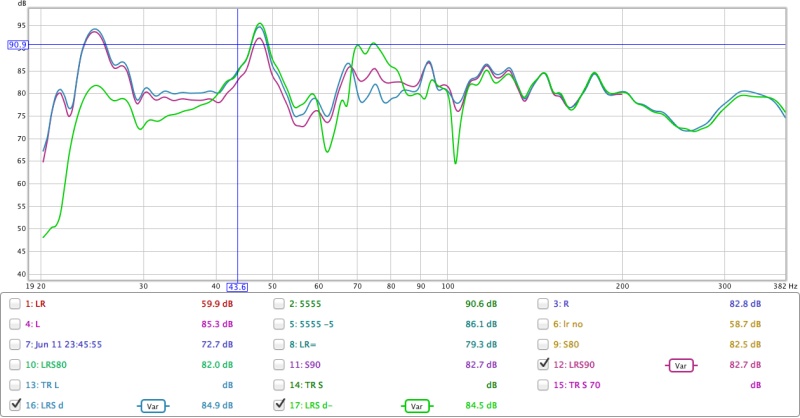Click the blue Var smoothing icon for LRS d
Screen dimensions: 800x418
tap(150, 406)
